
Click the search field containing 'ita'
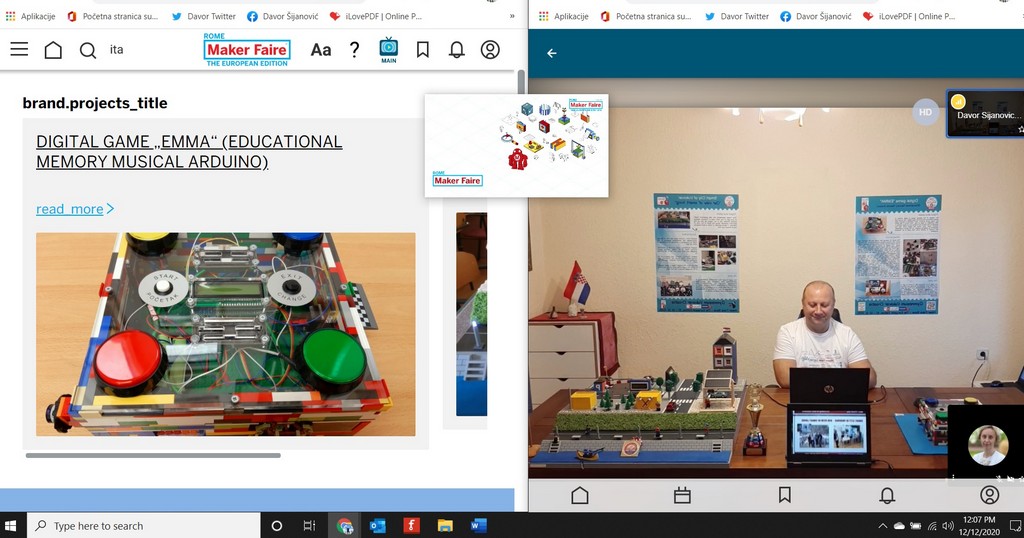pos(150,50)
